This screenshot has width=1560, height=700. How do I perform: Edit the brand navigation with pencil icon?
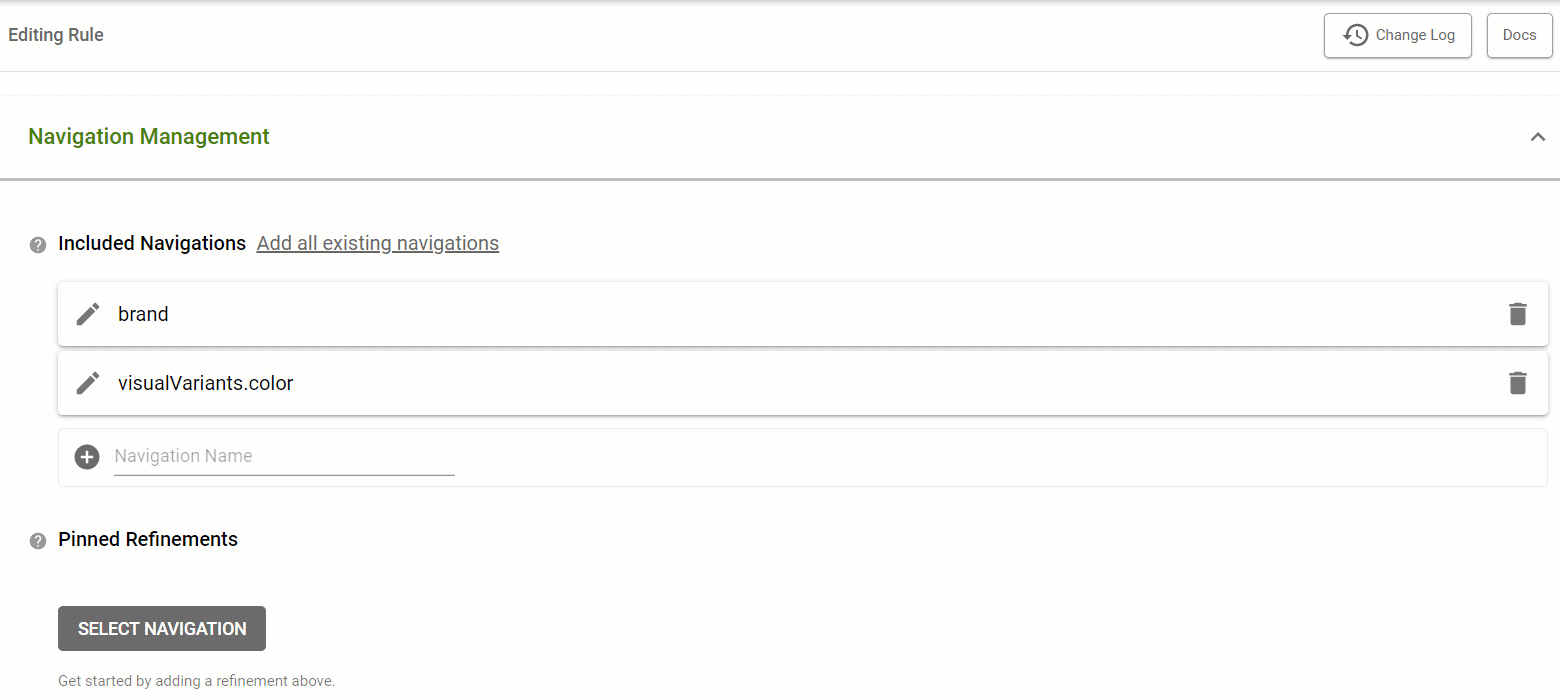click(x=88, y=314)
